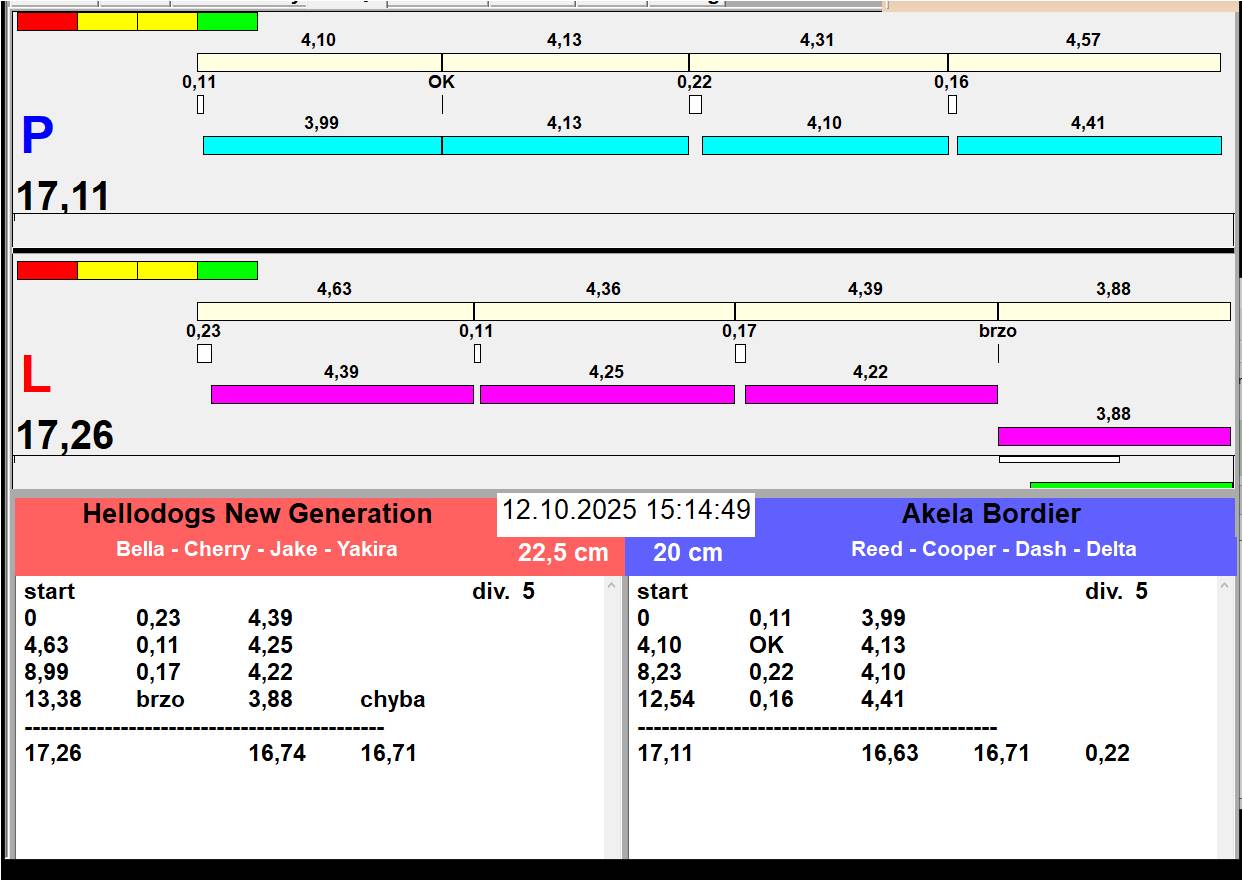Select the first yellow light in lane P
The height and width of the screenshot is (880, 1242).
click(107, 21)
